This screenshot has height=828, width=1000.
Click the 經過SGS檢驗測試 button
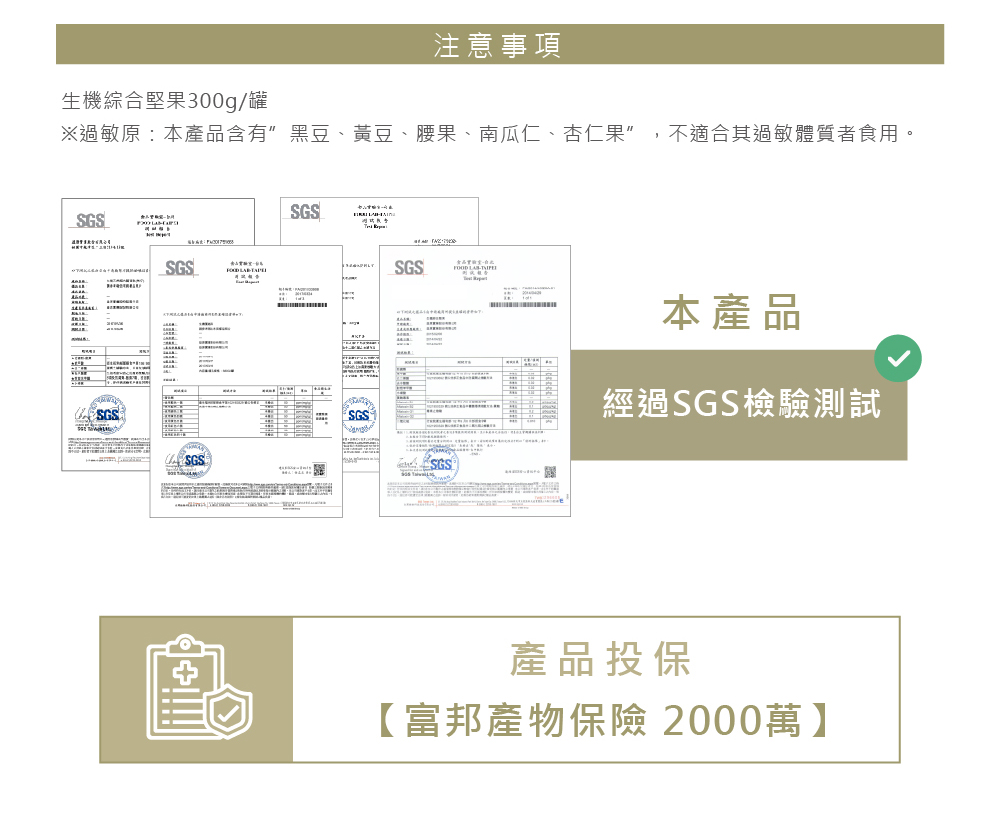pyautogui.click(x=740, y=399)
